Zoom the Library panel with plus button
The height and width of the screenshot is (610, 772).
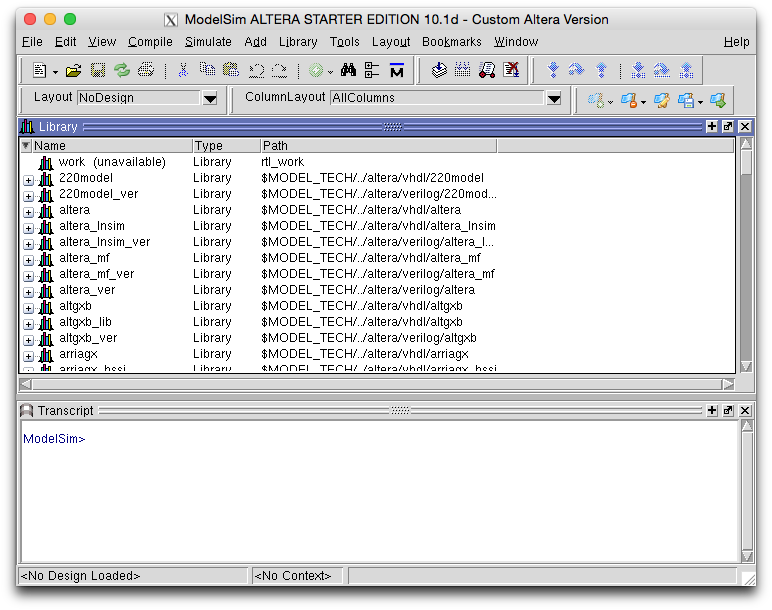(x=711, y=127)
